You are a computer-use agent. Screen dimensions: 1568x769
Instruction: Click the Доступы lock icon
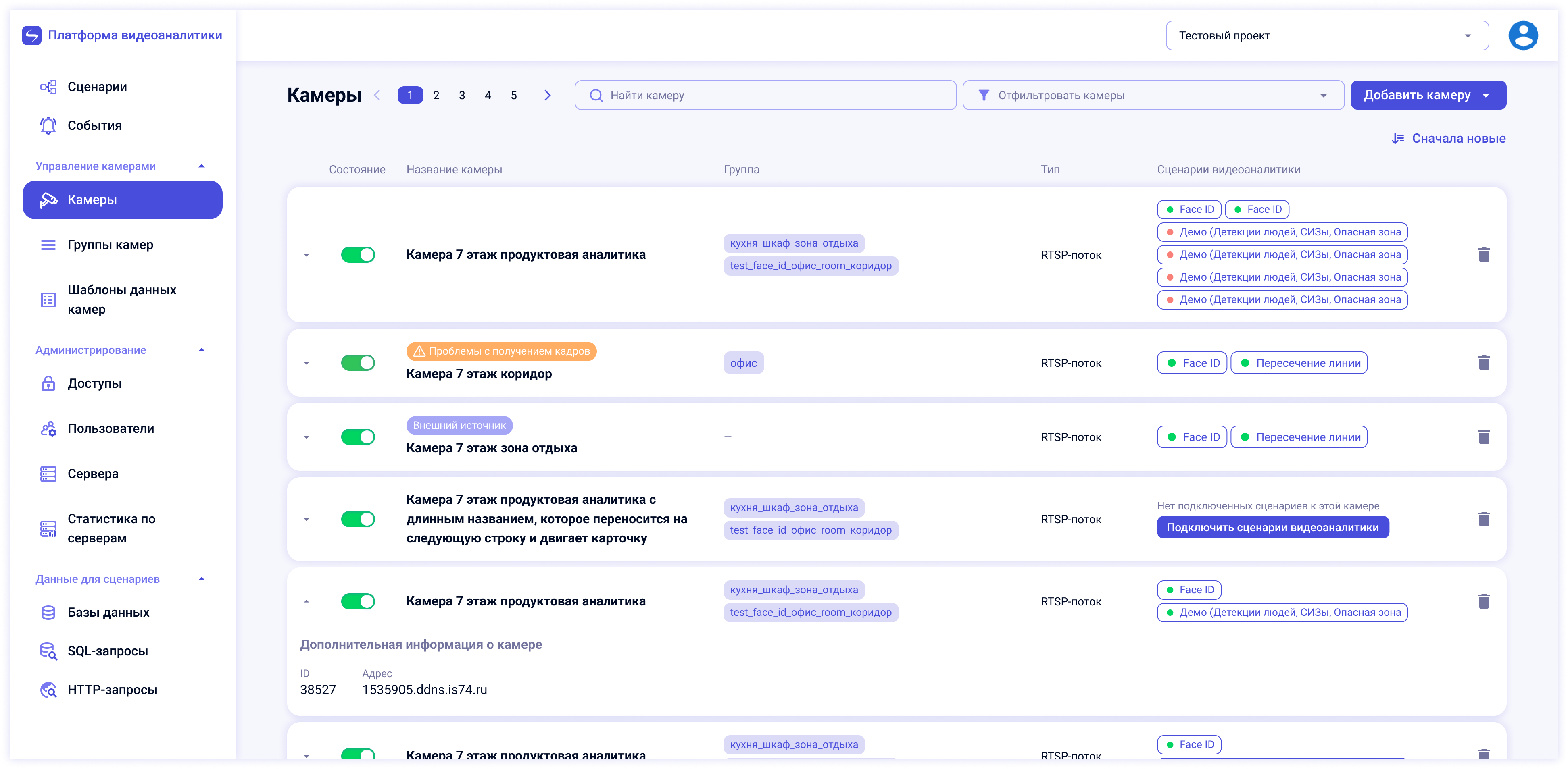point(48,383)
